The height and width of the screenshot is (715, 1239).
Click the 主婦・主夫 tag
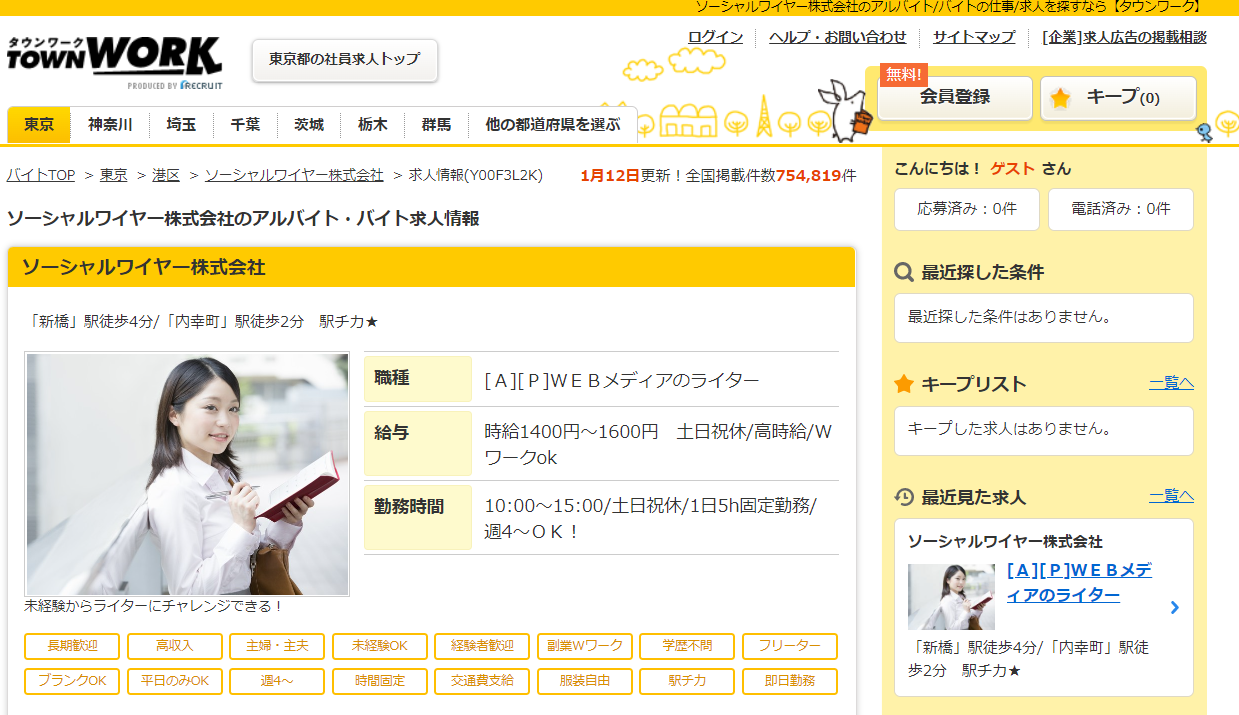[x=277, y=646]
